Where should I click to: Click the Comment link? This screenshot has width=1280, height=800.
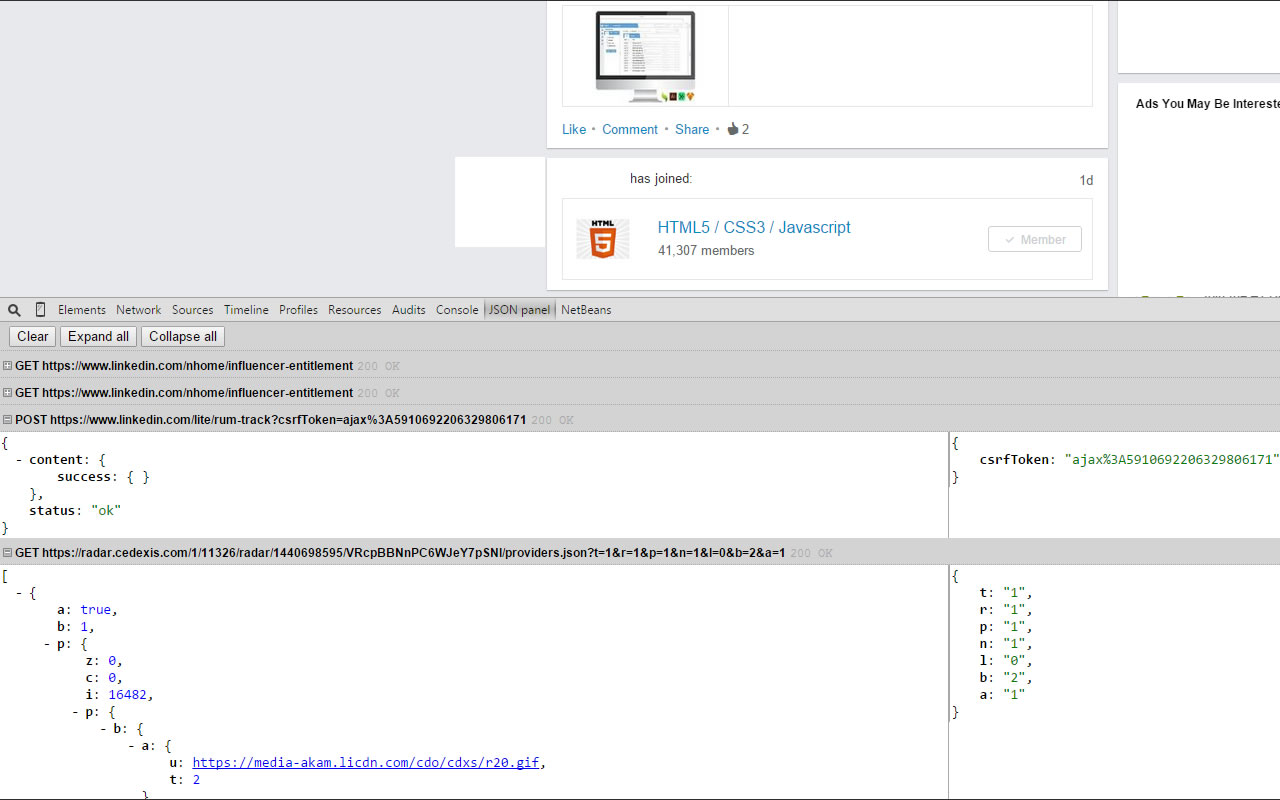click(x=630, y=129)
